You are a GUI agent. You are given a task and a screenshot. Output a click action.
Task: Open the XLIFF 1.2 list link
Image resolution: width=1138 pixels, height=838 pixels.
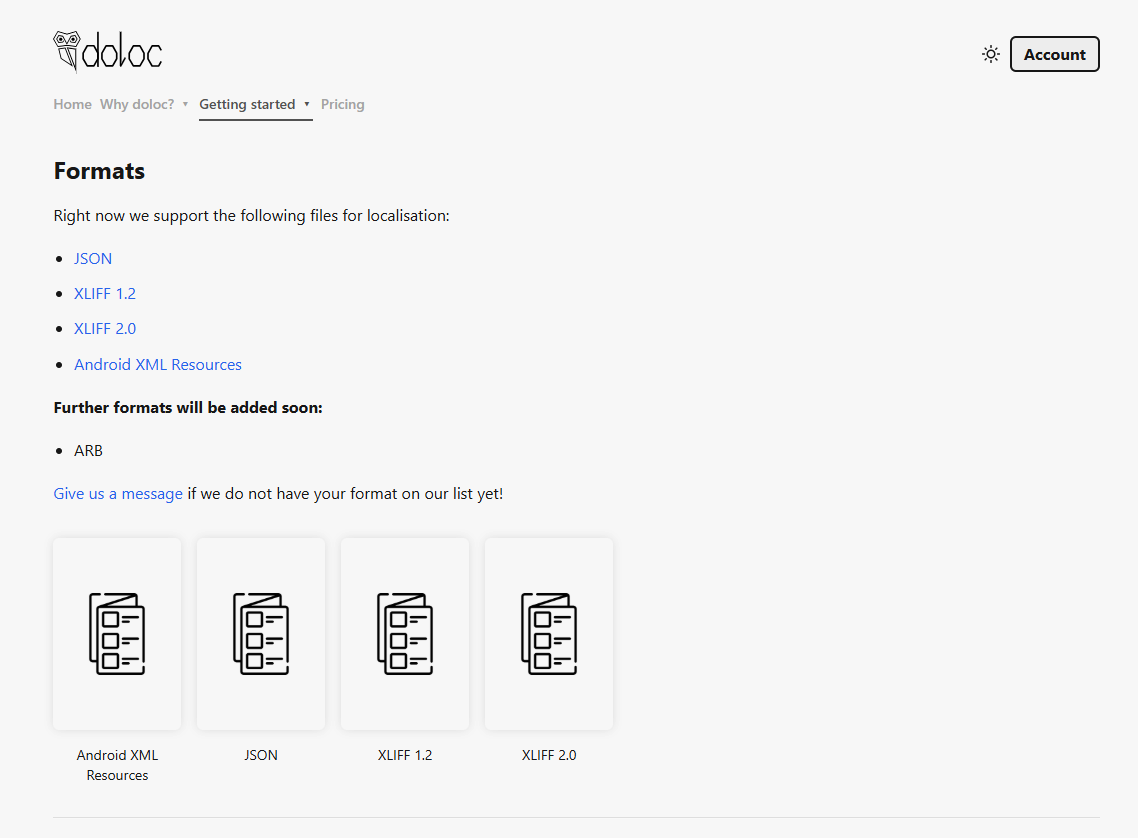pos(105,293)
